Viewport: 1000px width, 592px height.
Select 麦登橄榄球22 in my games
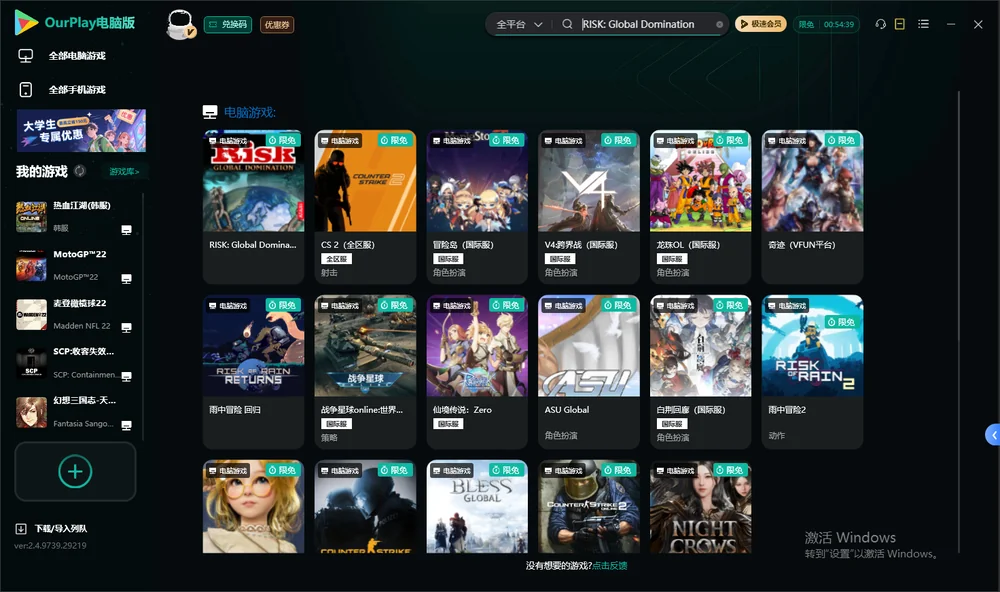pyautogui.click(x=74, y=314)
